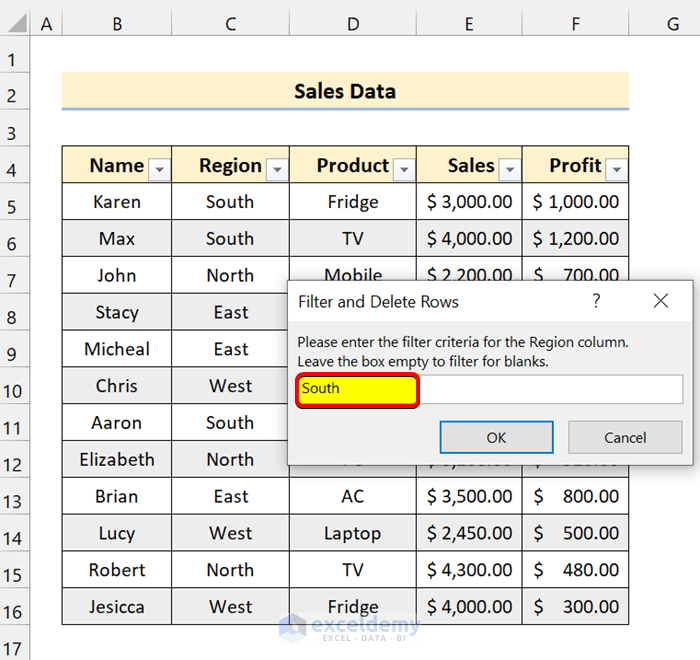The width and height of the screenshot is (700, 660).
Task: Click the Robert name cell
Action: (x=117, y=570)
